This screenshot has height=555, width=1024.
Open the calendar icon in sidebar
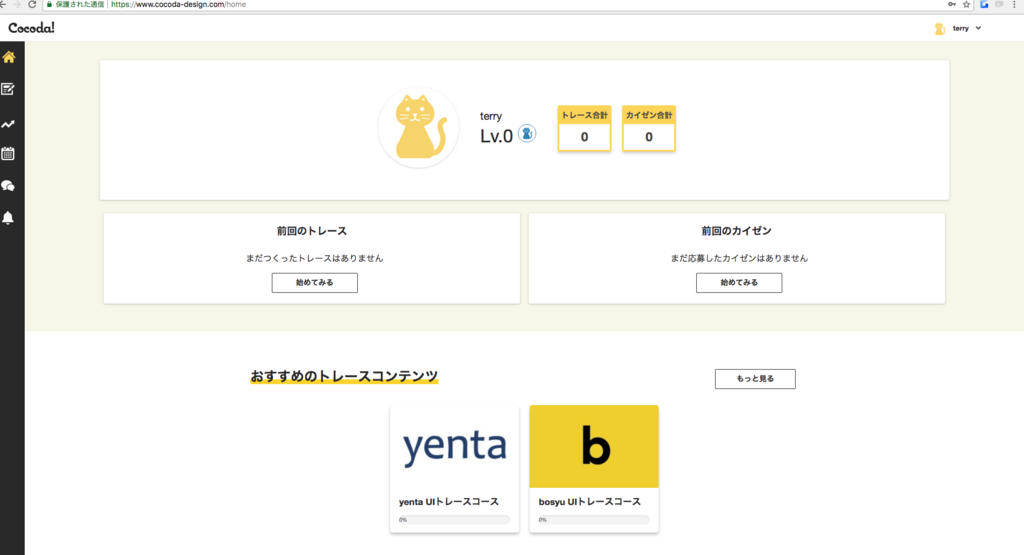8,154
